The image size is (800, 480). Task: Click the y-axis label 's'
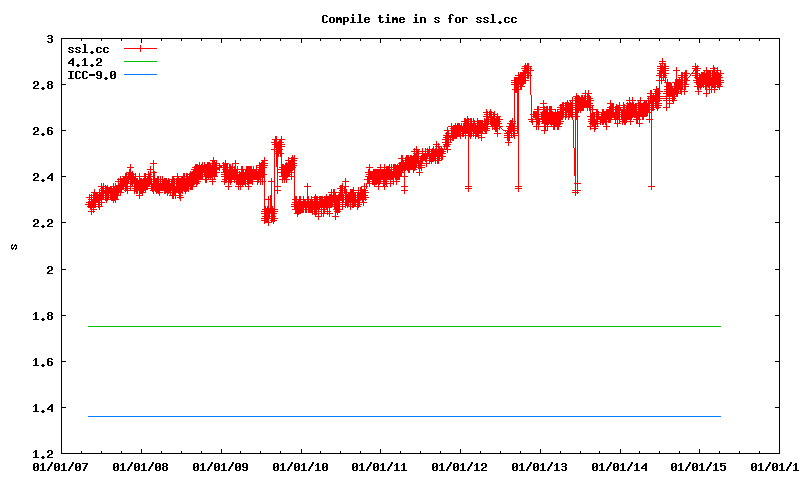coord(13,246)
